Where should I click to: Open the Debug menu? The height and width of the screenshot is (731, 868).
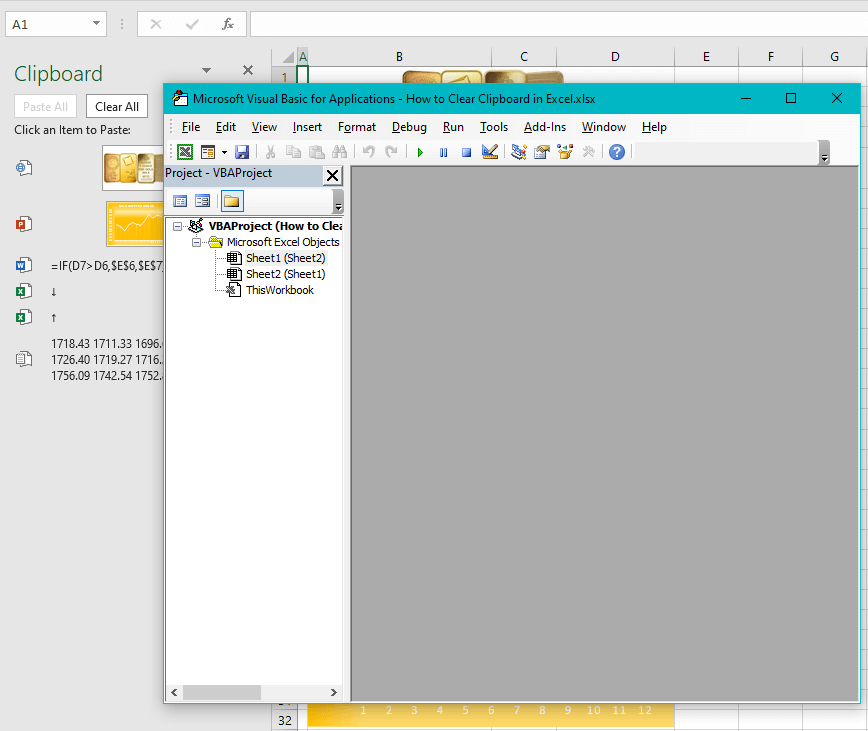[x=409, y=127]
